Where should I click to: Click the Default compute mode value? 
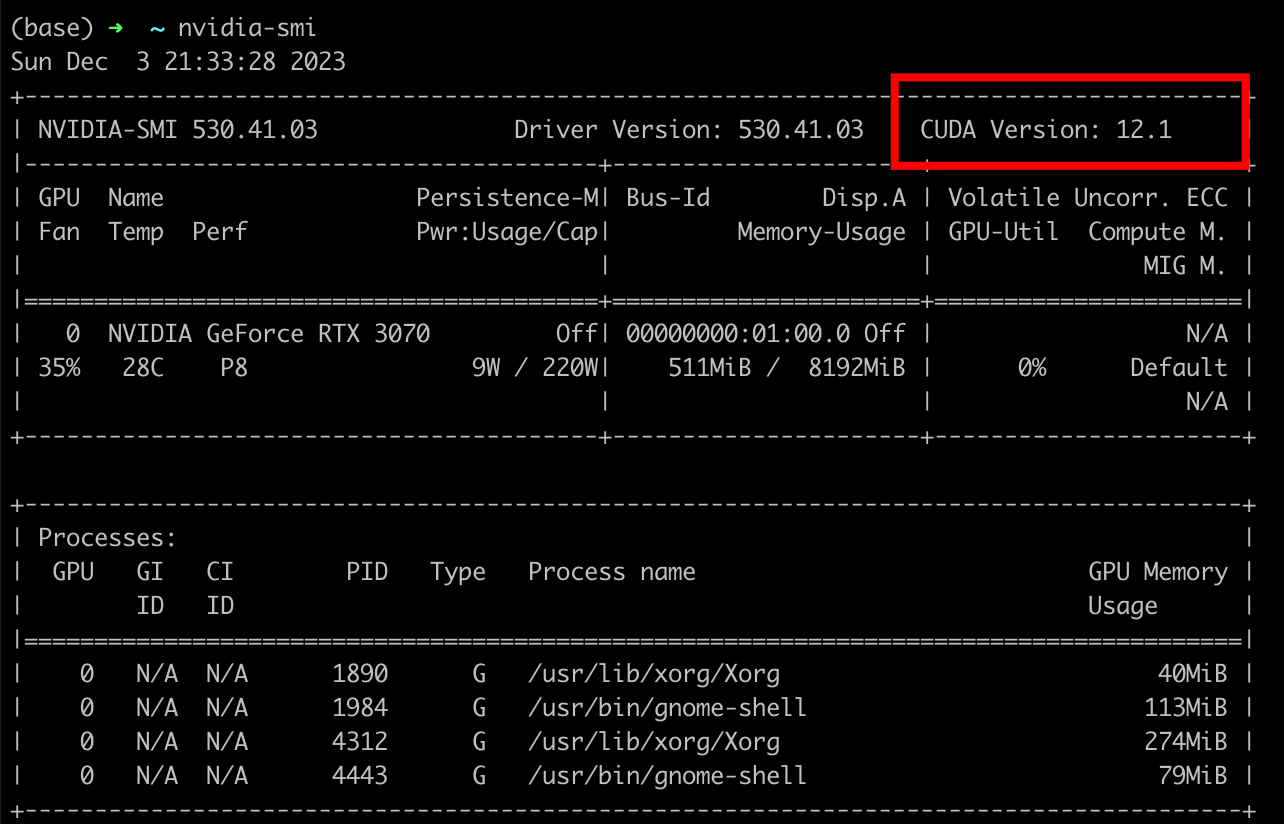1178,368
